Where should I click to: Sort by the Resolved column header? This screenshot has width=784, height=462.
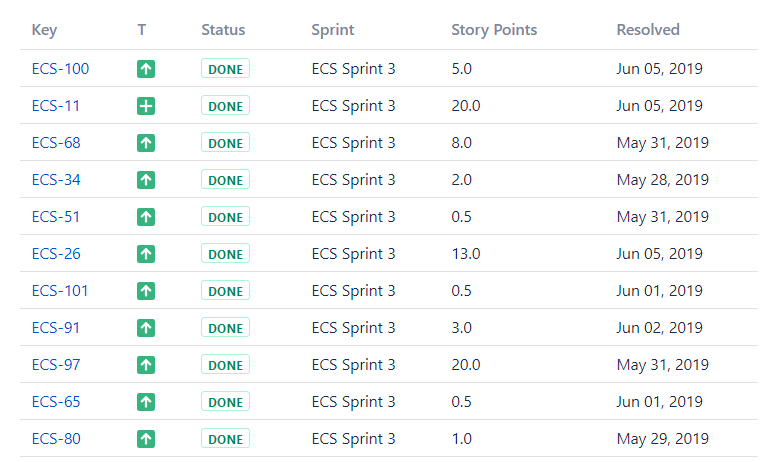click(x=648, y=30)
